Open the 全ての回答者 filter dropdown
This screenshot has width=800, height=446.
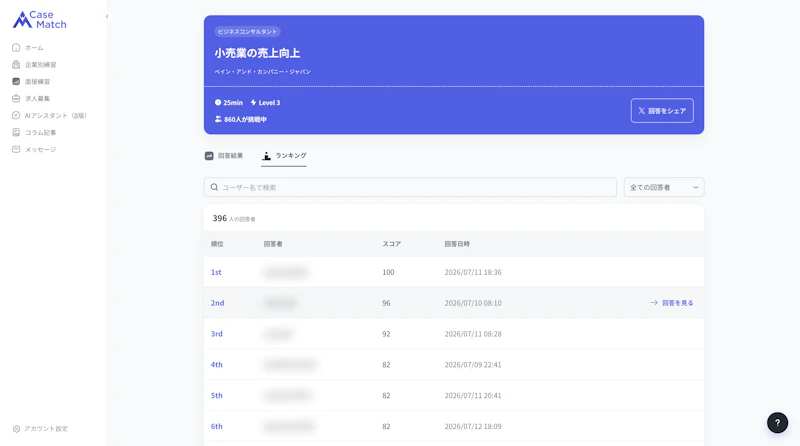coord(664,187)
